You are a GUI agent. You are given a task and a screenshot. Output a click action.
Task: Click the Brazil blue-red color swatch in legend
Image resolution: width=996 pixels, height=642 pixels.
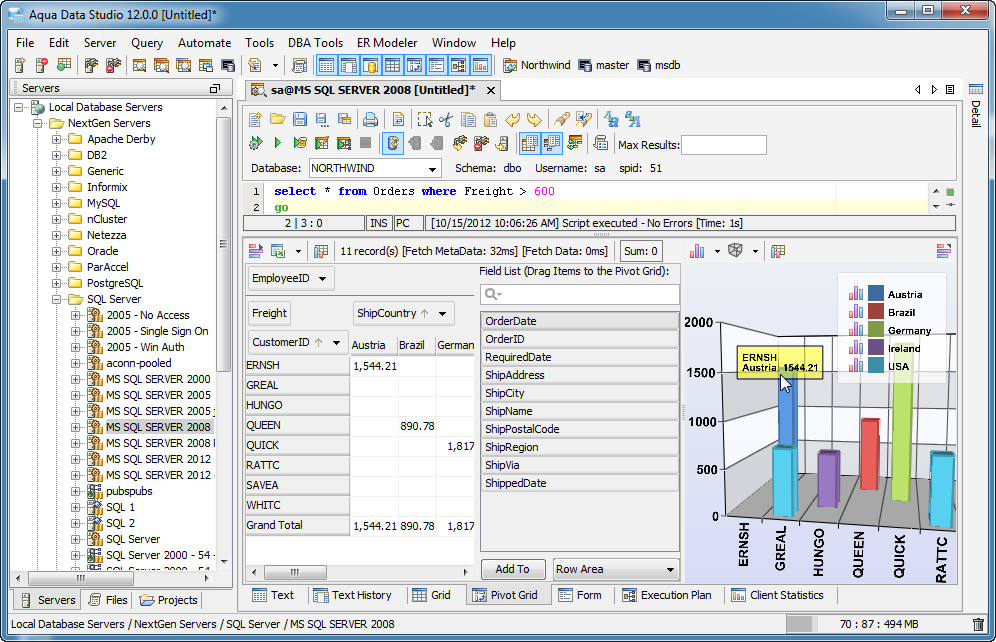(876, 312)
